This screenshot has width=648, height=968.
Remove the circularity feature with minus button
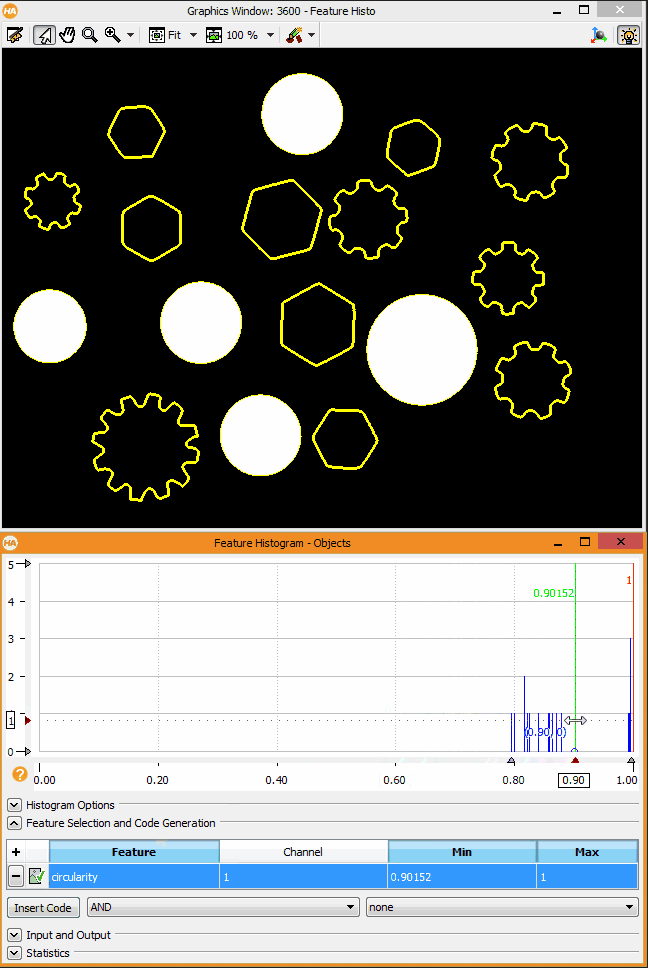click(16, 877)
